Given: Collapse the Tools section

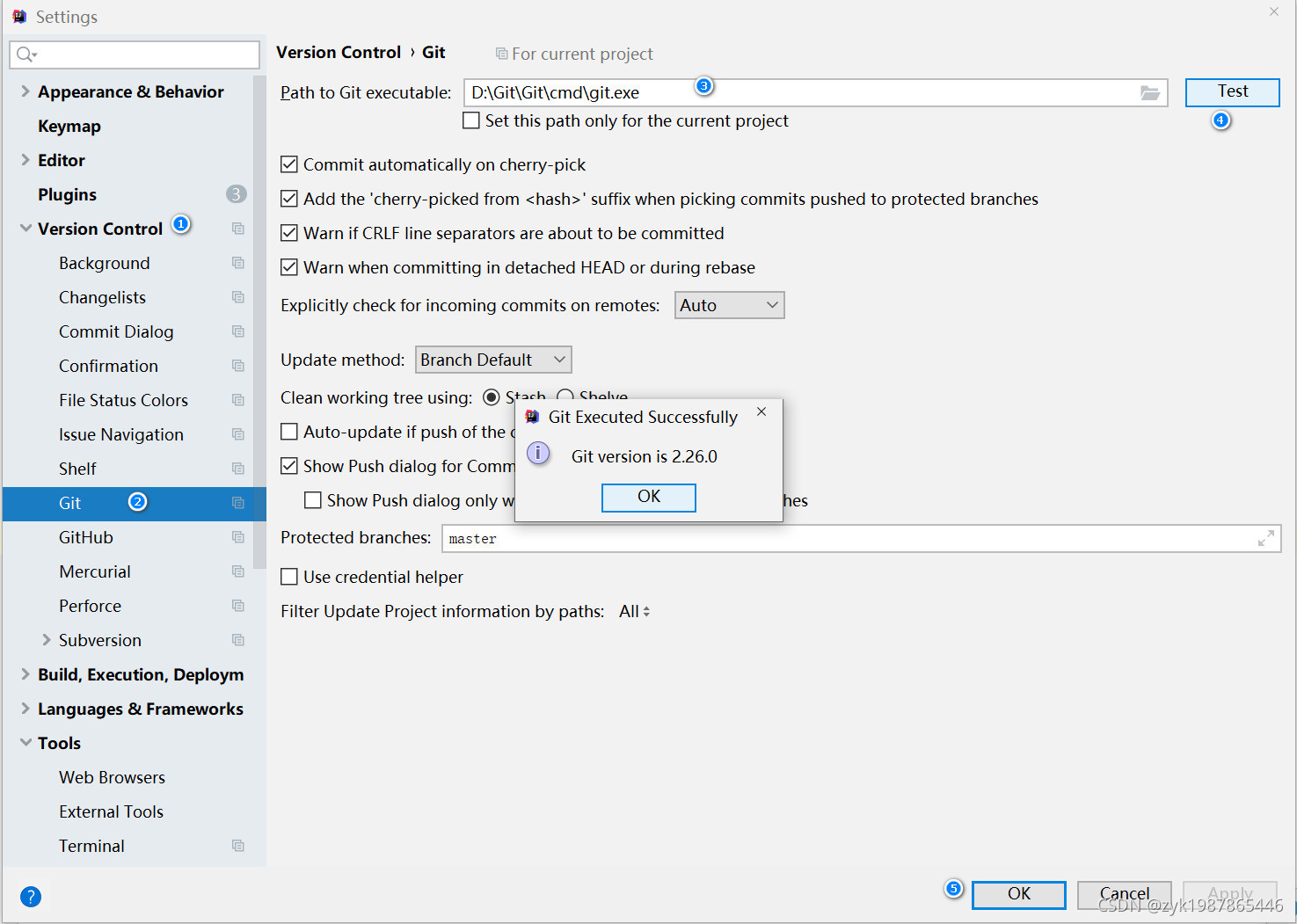Looking at the screenshot, I should pos(26,743).
